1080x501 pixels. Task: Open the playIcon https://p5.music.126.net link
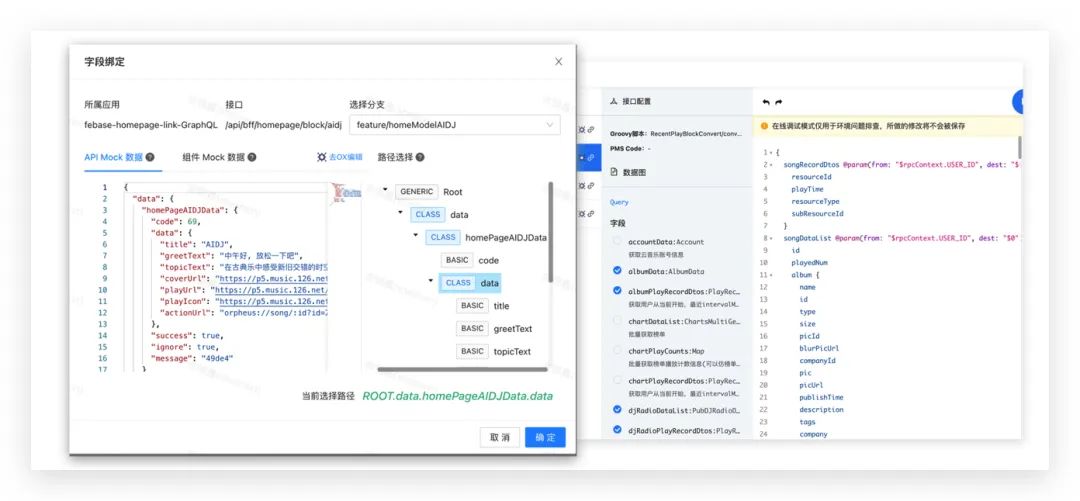tap(271, 302)
